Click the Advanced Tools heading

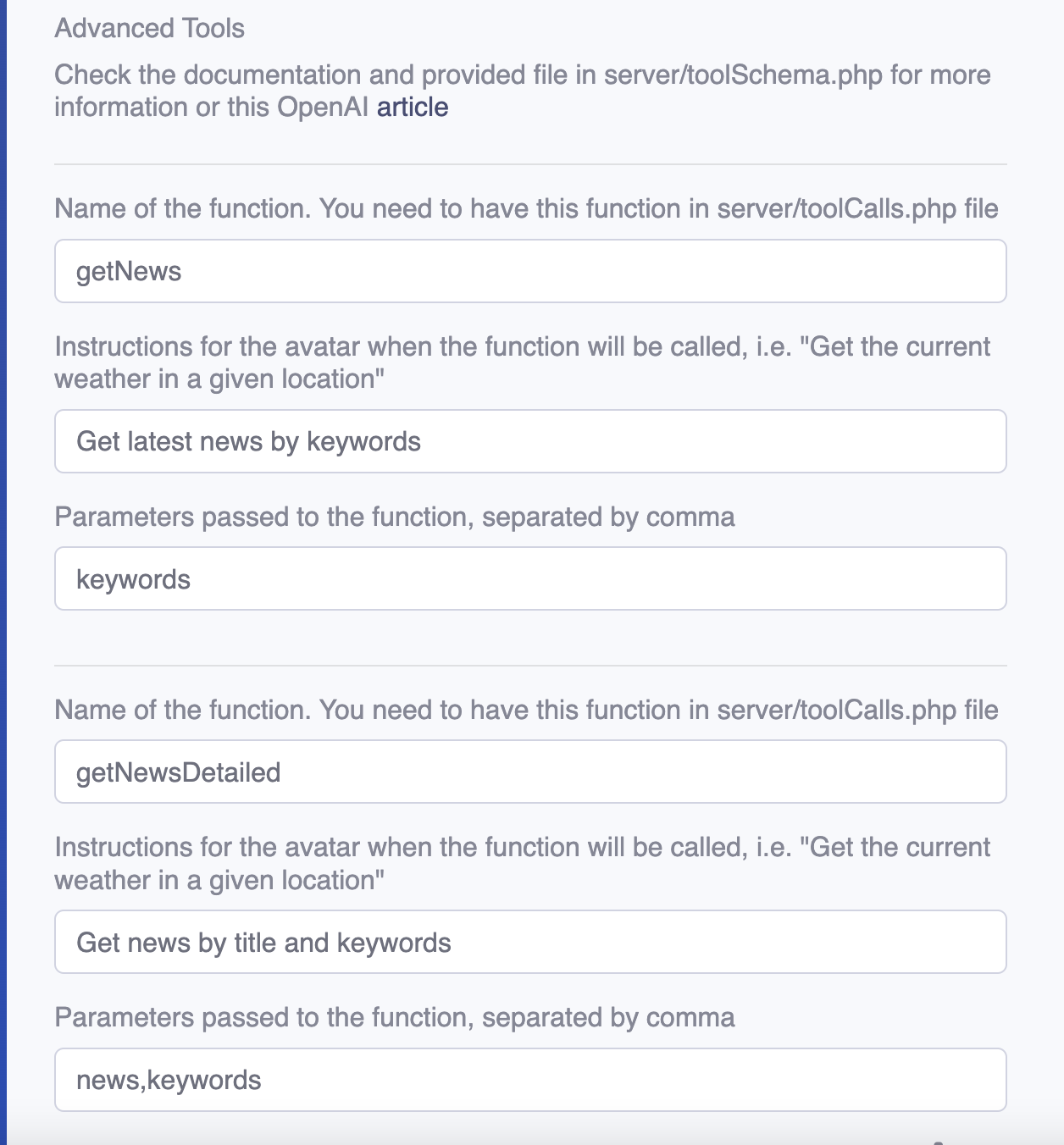149,29
